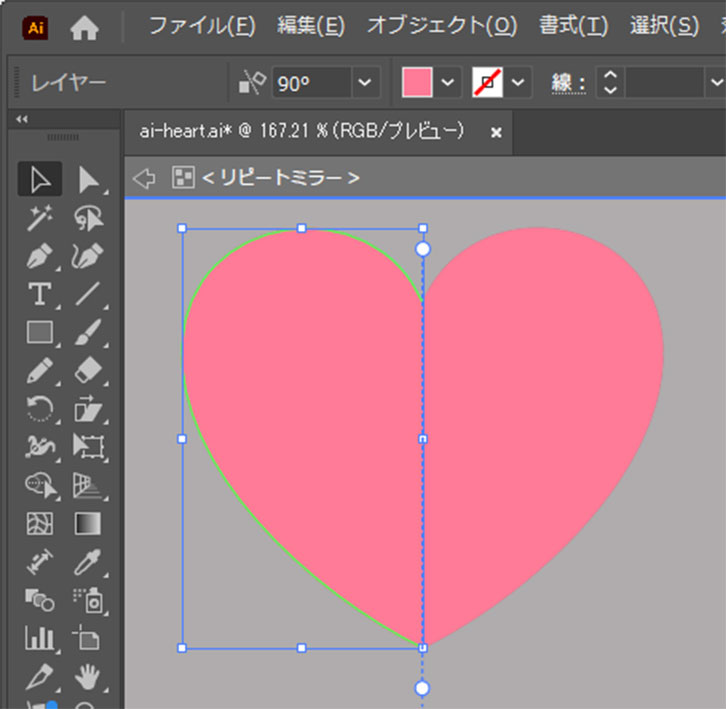Select the Lasso tool
Image resolution: width=726 pixels, height=709 pixels.
tap(88, 217)
